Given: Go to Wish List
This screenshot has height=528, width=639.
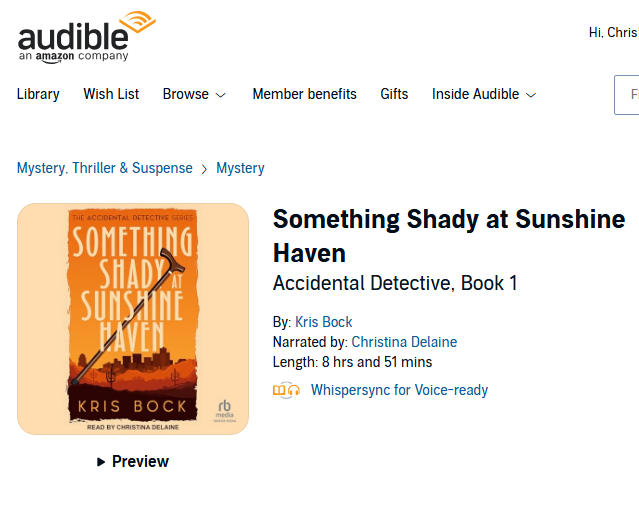Looking at the screenshot, I should pyautogui.click(x=111, y=94).
